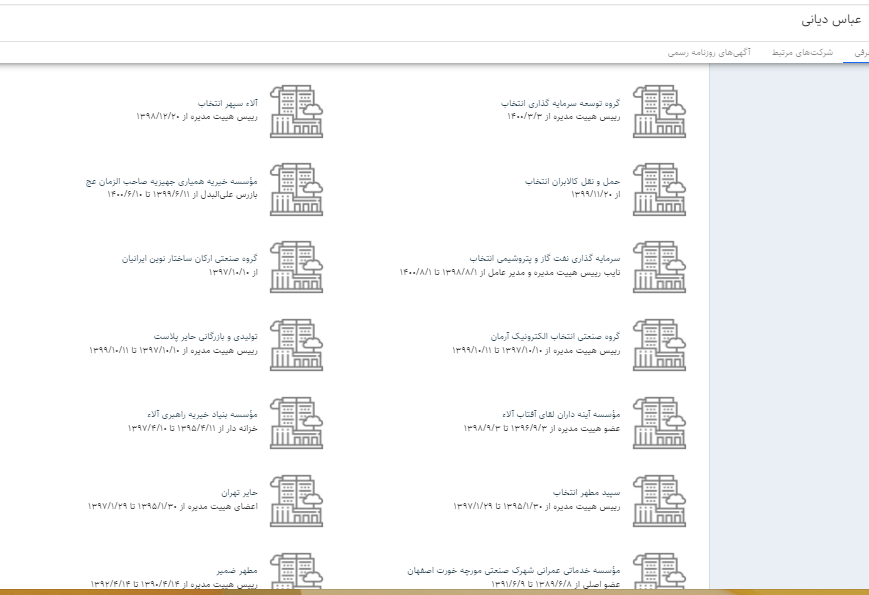Open the تولیدی و بازرگانی حایر پلاست link

click(x=206, y=337)
